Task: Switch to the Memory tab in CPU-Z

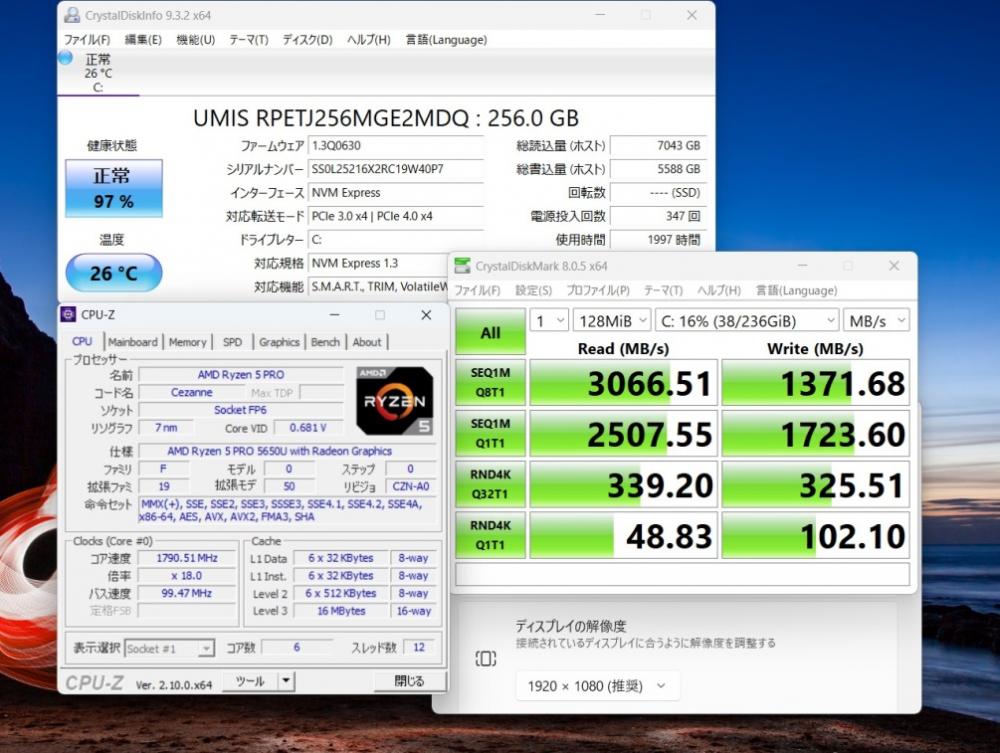Action: (x=188, y=342)
